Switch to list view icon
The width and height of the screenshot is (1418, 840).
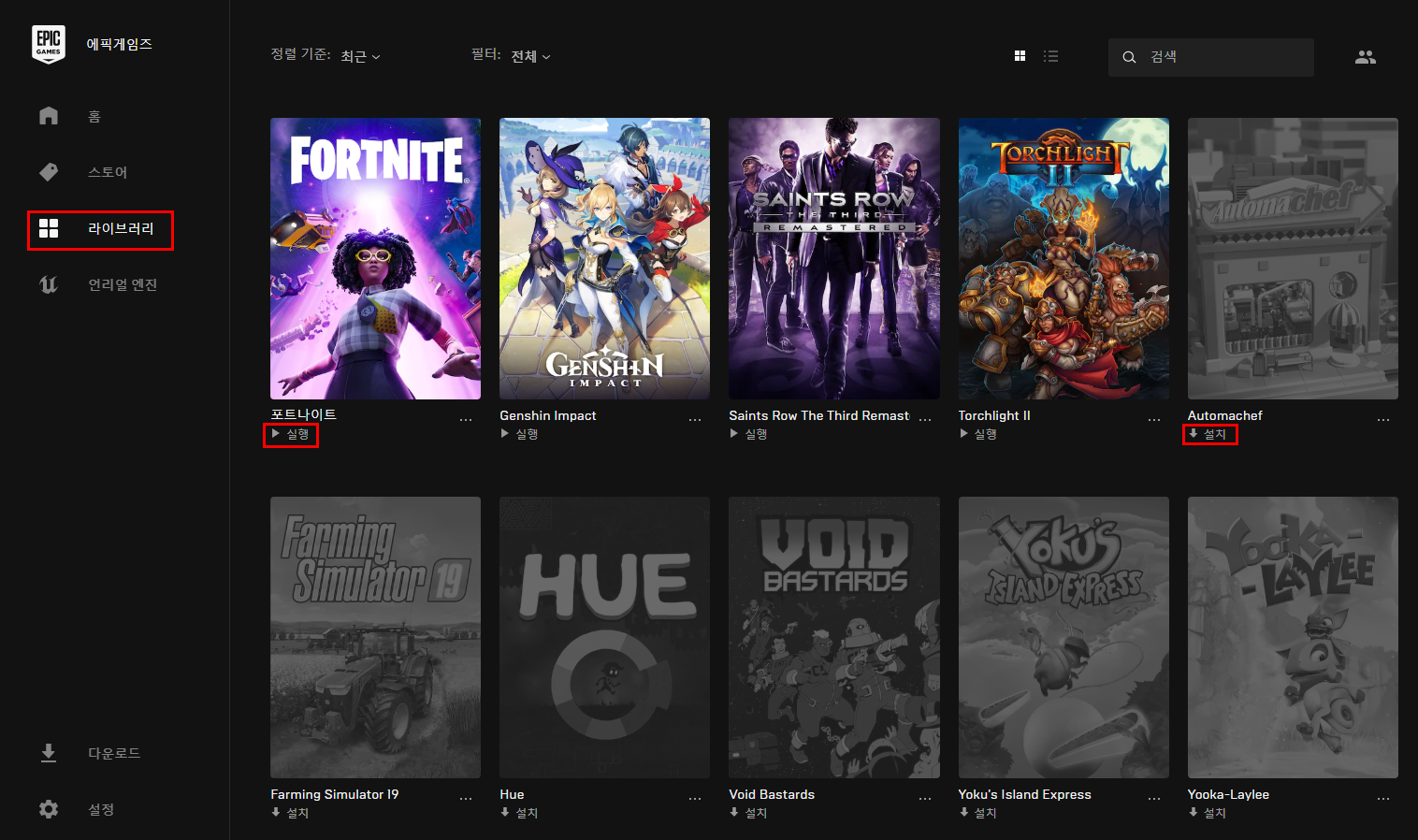(1051, 56)
